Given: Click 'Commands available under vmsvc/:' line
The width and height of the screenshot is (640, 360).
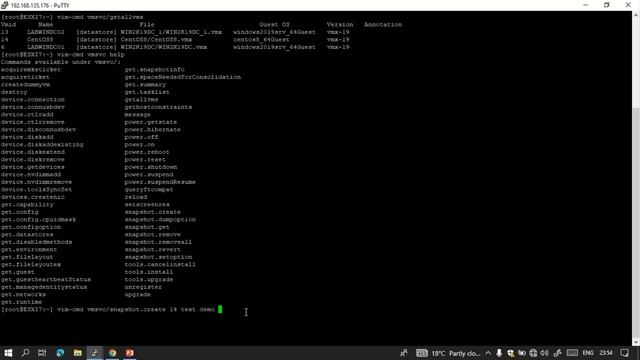Looking at the screenshot, I should 61,62.
